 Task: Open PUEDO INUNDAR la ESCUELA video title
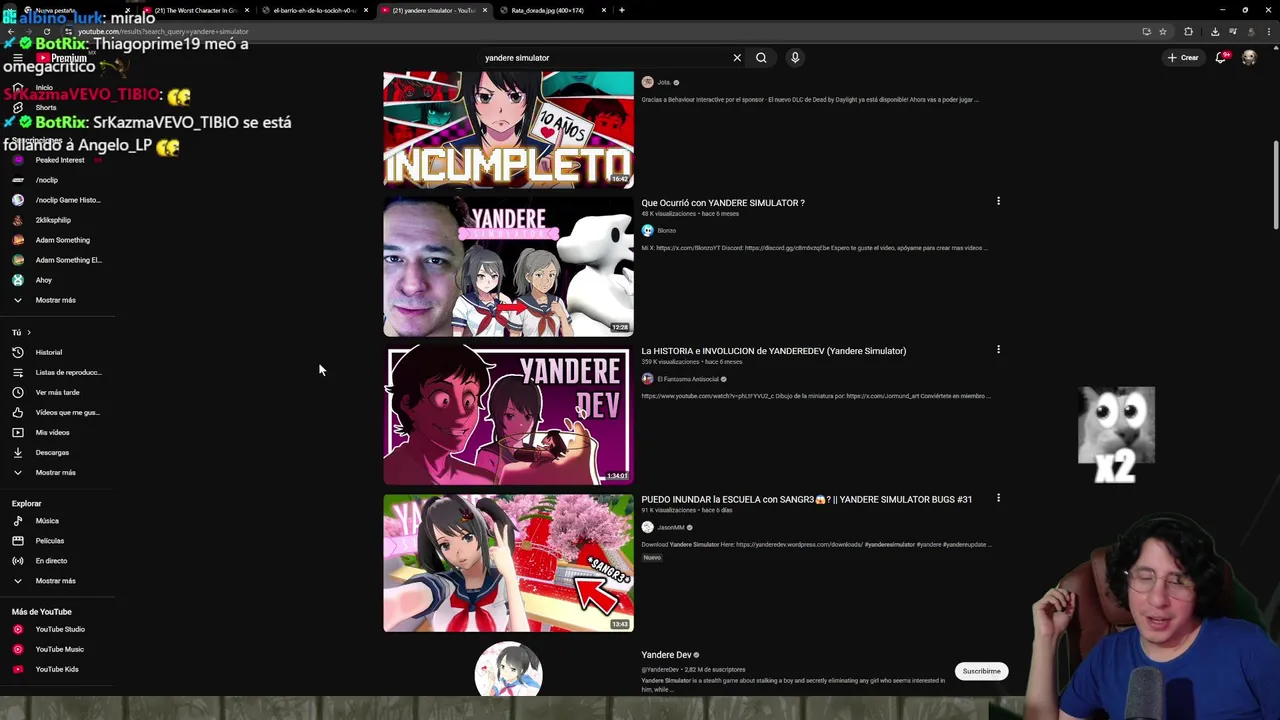[x=807, y=499]
